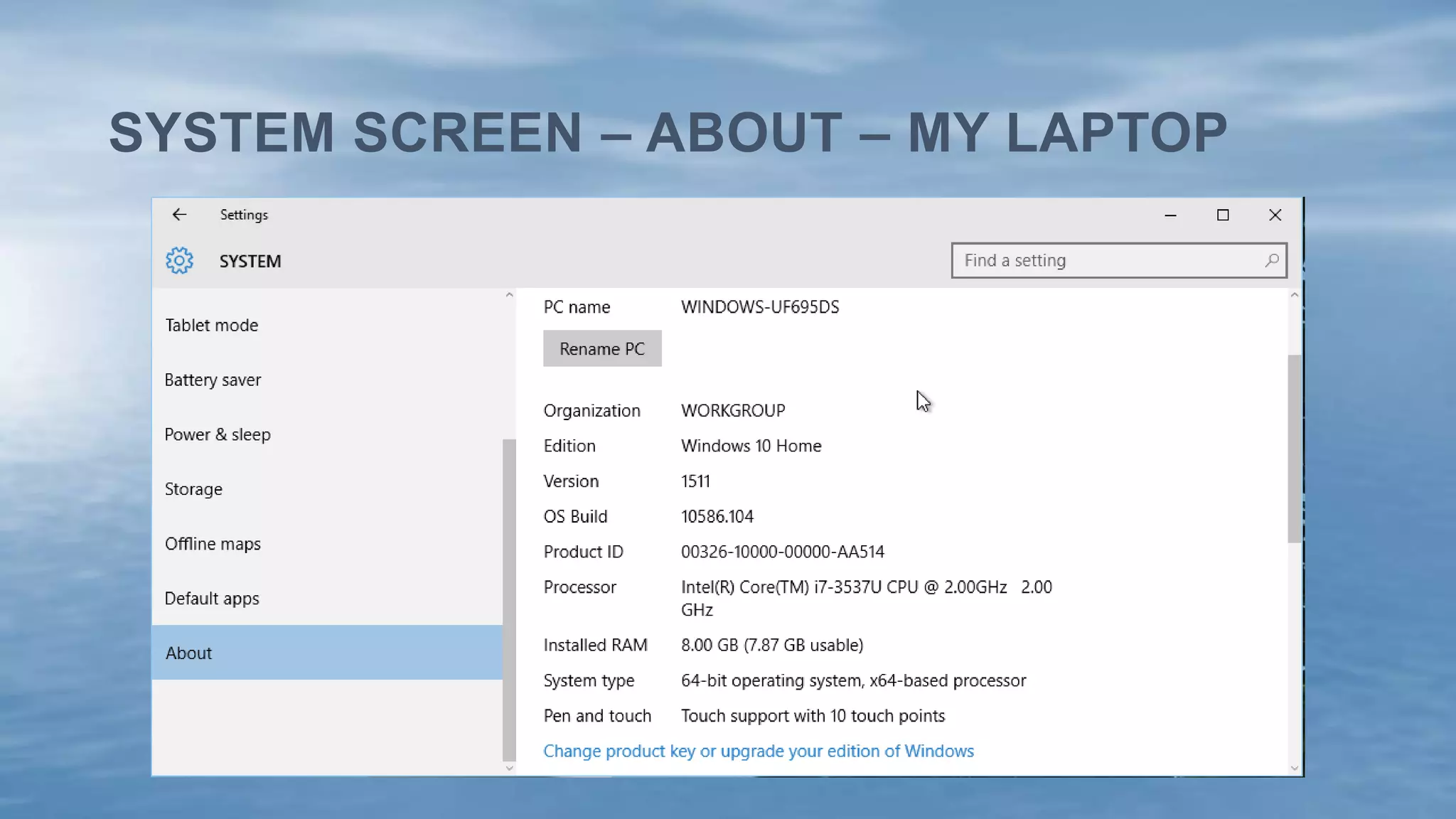Click sidebar scroll down arrow
Screen dimensions: 1456x819
click(x=509, y=768)
